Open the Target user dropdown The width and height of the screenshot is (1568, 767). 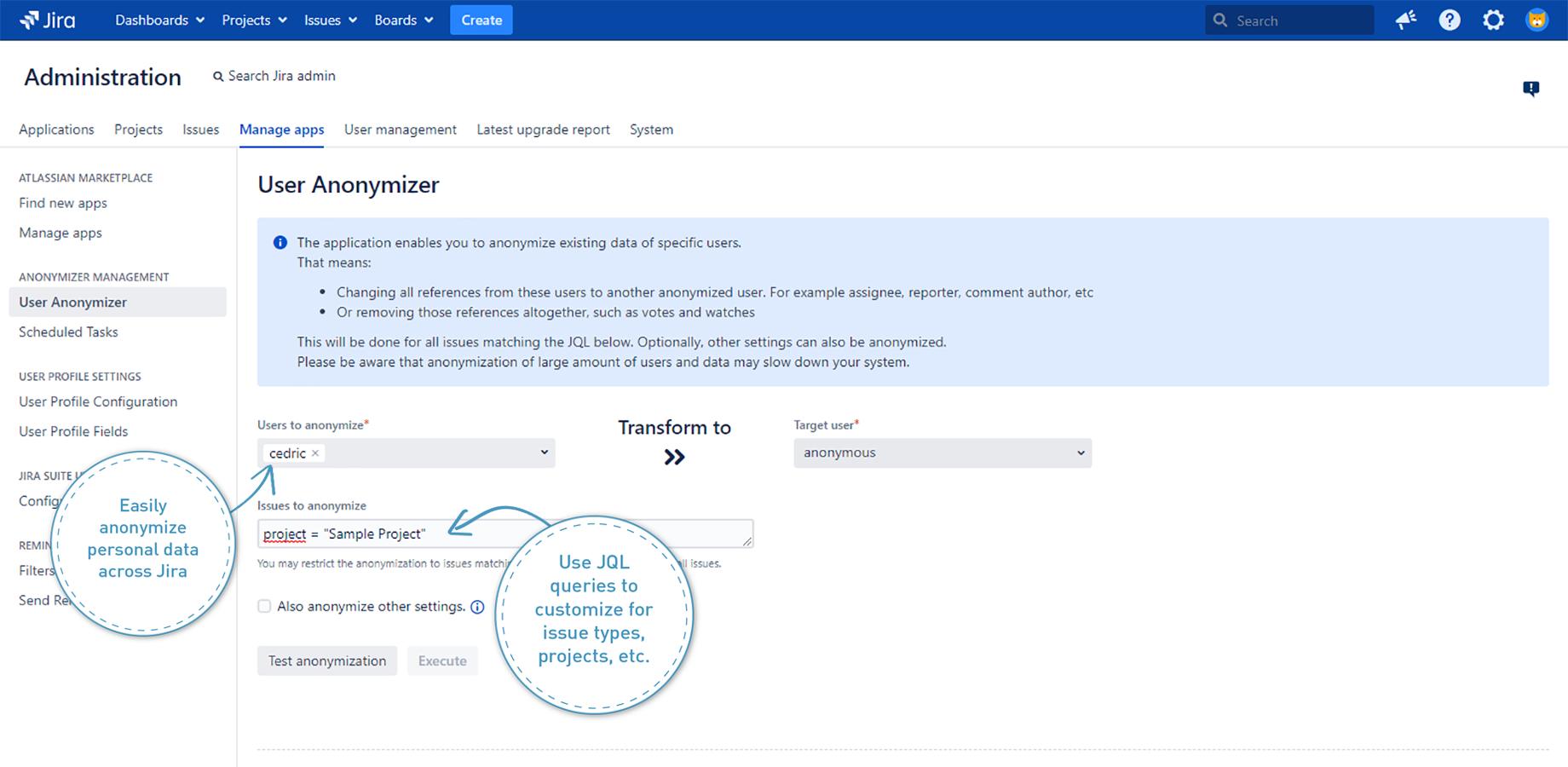(x=943, y=453)
